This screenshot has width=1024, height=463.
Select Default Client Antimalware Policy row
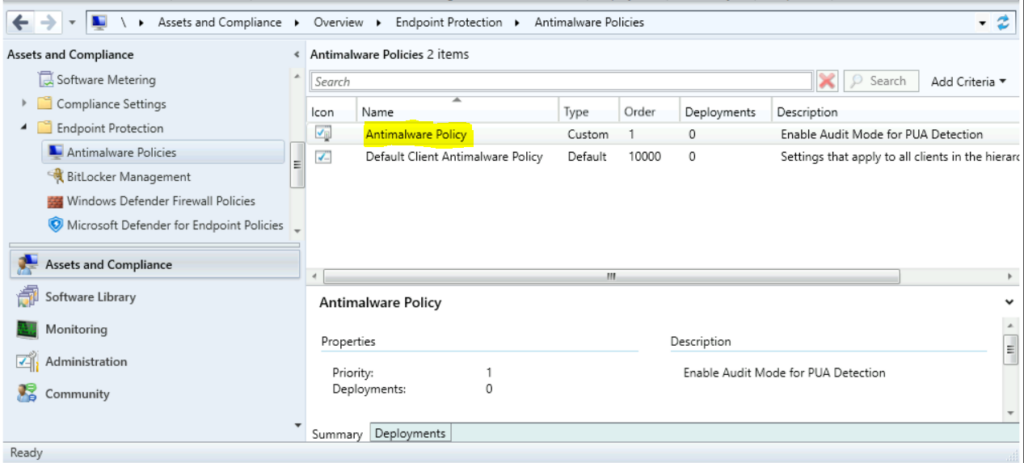664,157
